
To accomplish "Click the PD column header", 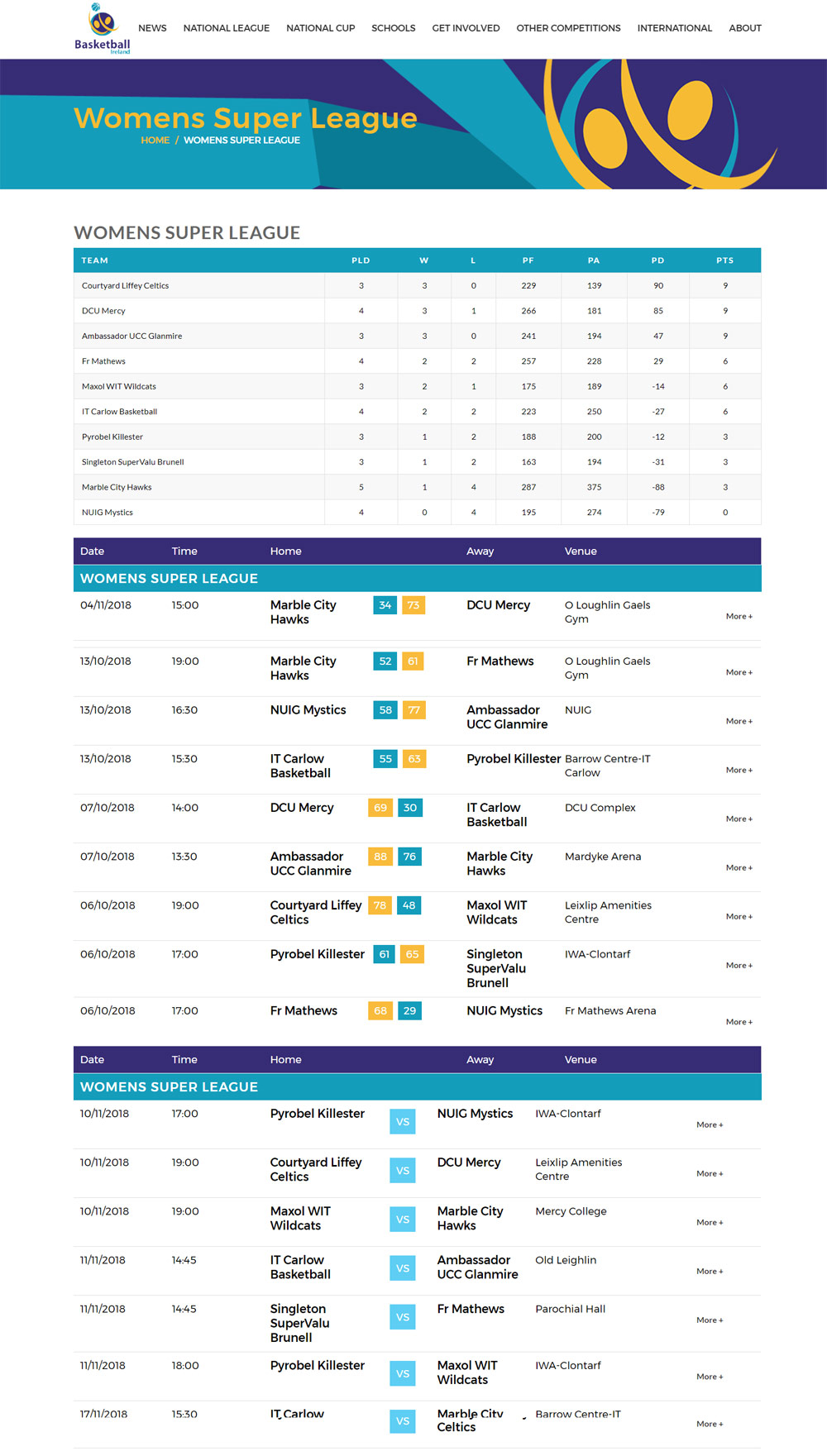I will [x=657, y=260].
